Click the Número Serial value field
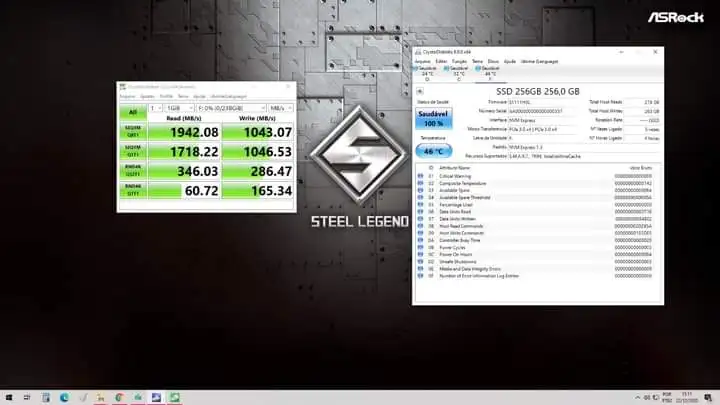This screenshot has width=720, height=405. point(543,111)
